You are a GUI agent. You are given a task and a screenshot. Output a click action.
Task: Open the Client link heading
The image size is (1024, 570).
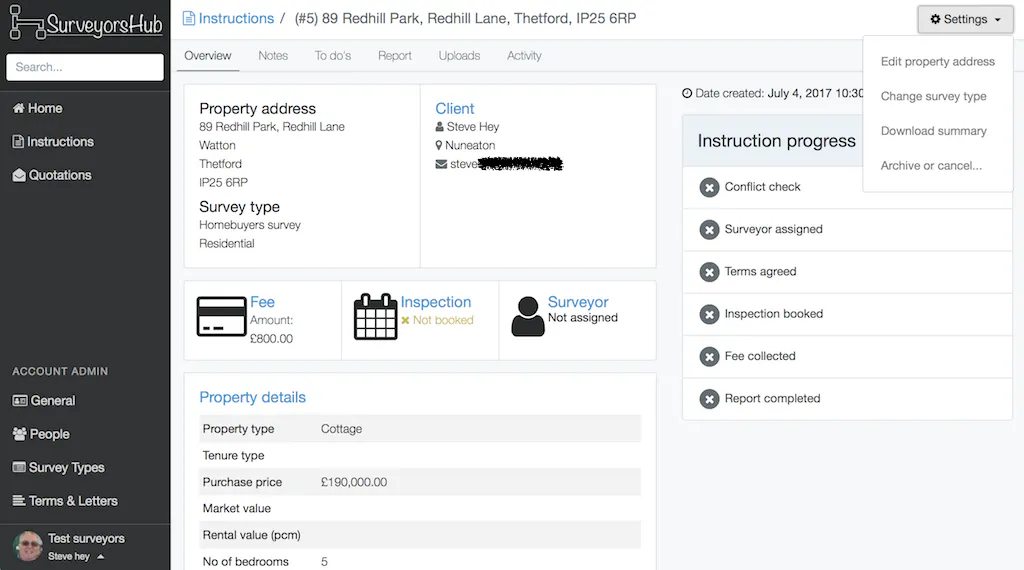click(455, 108)
